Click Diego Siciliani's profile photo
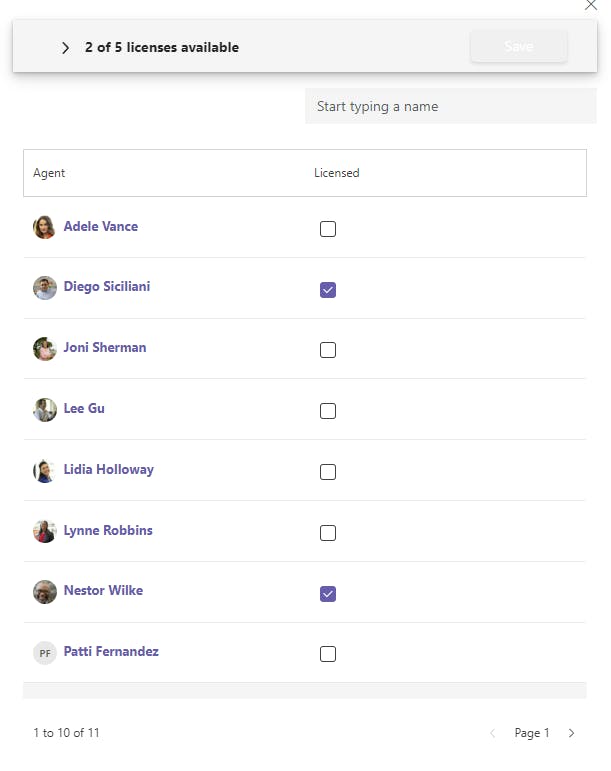The height and width of the screenshot is (771, 611). point(44,288)
